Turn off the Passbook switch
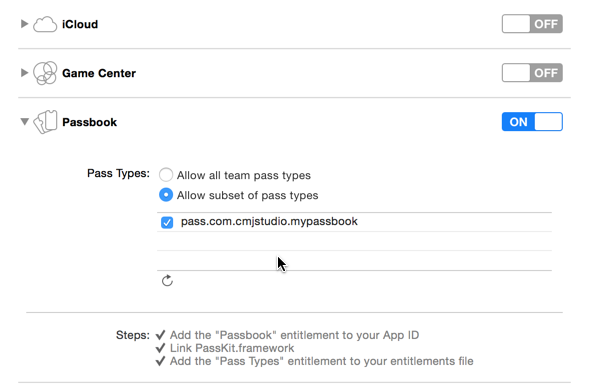 click(532, 122)
